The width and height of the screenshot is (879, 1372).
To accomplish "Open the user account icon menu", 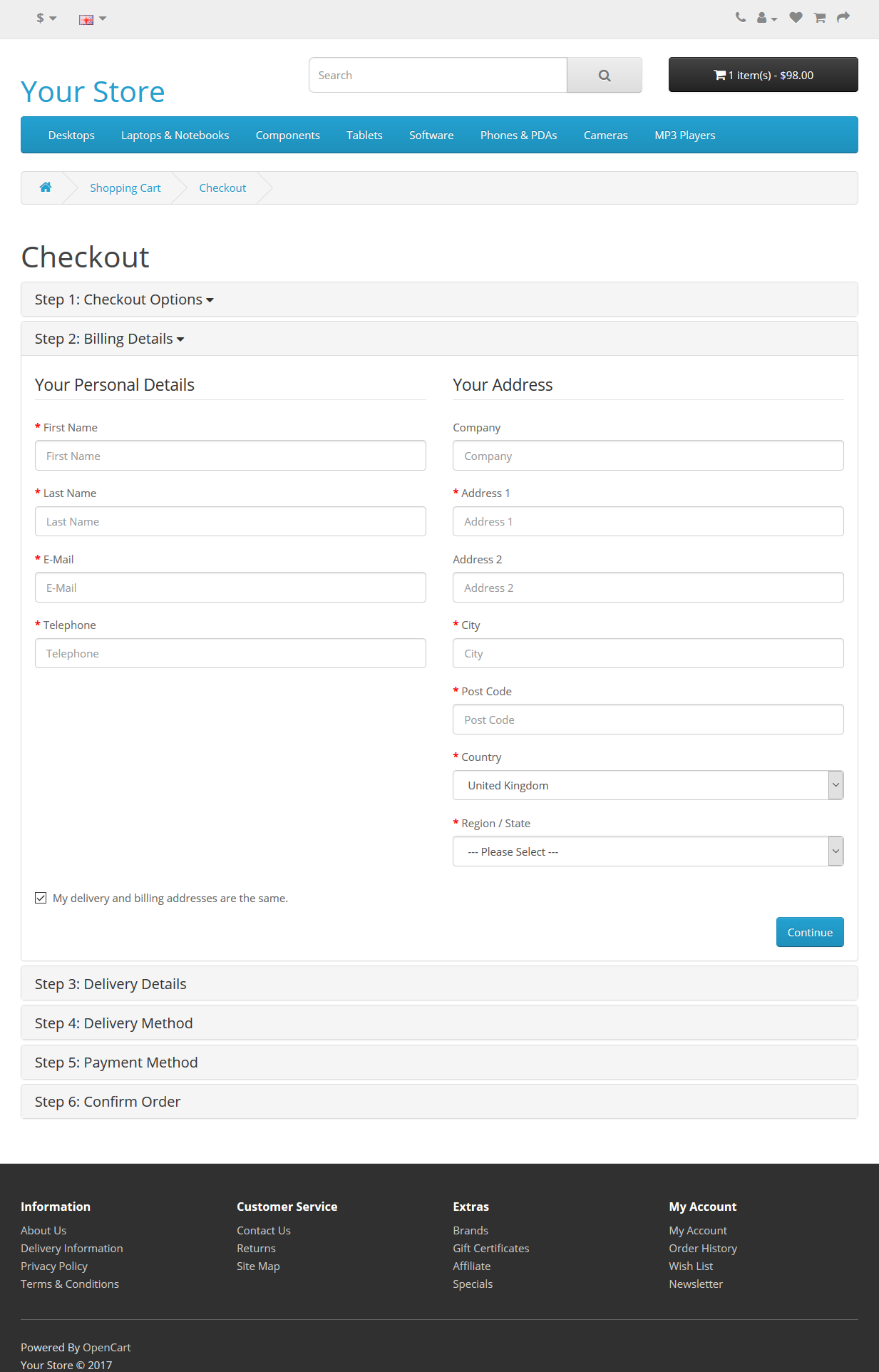I will click(x=766, y=18).
